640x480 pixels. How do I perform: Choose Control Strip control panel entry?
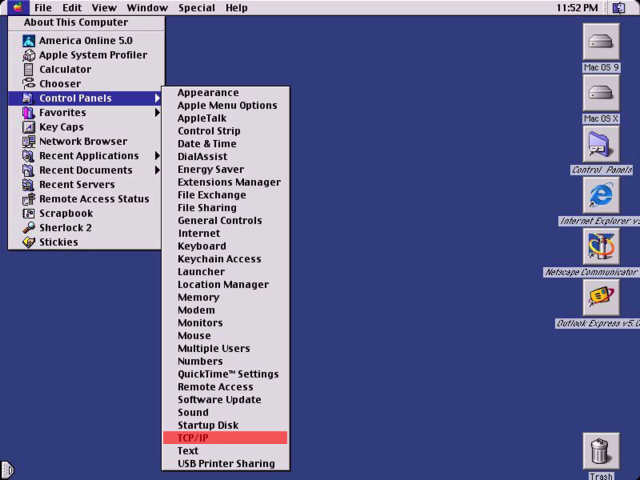(x=225, y=131)
